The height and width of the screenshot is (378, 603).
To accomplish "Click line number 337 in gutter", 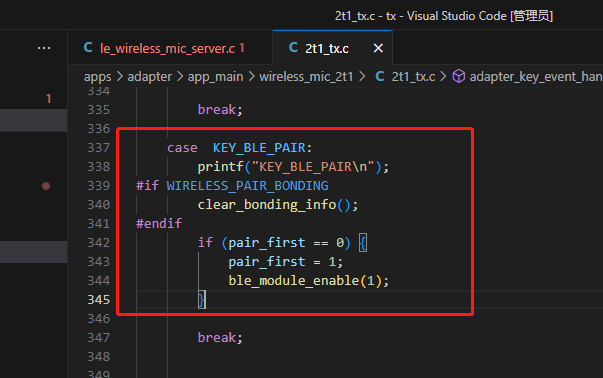I will pyautogui.click(x=99, y=148).
